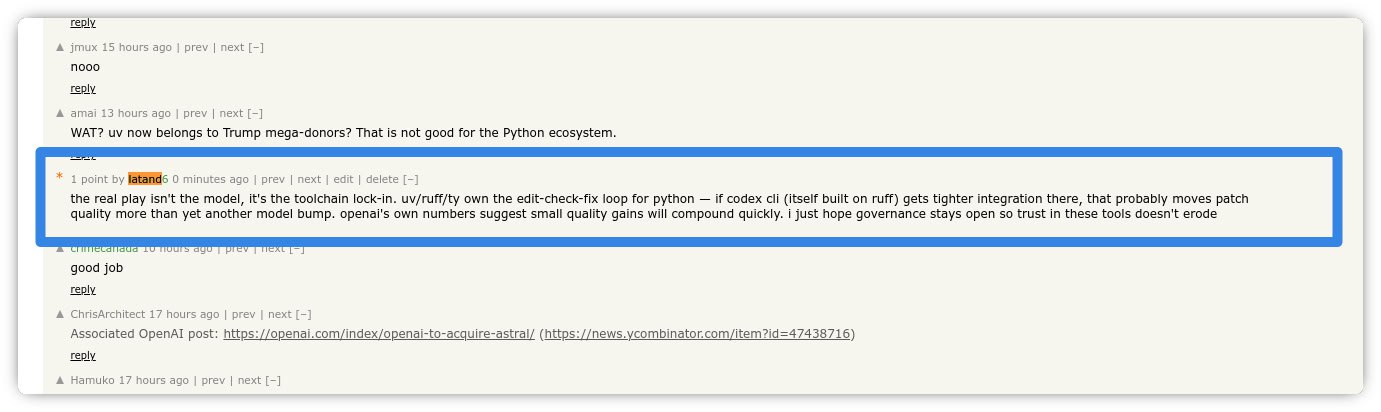Viewport: 1381px width, 412px height.
Task: Open latand6 user profile
Action: point(148,179)
